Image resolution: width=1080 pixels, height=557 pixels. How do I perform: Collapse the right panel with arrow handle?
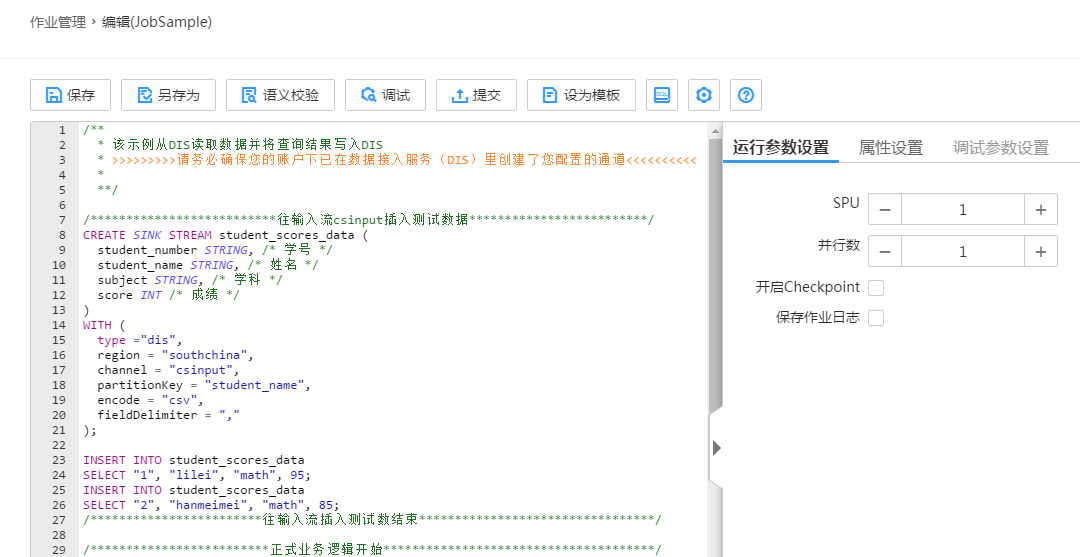tap(716, 448)
